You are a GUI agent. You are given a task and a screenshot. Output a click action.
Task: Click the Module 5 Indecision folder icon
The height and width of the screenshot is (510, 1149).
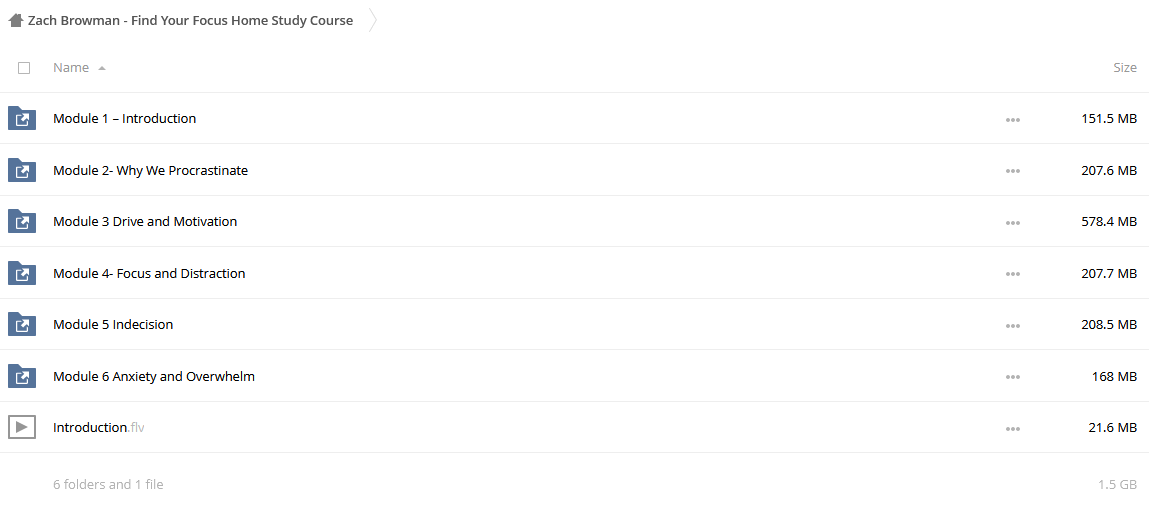22,324
